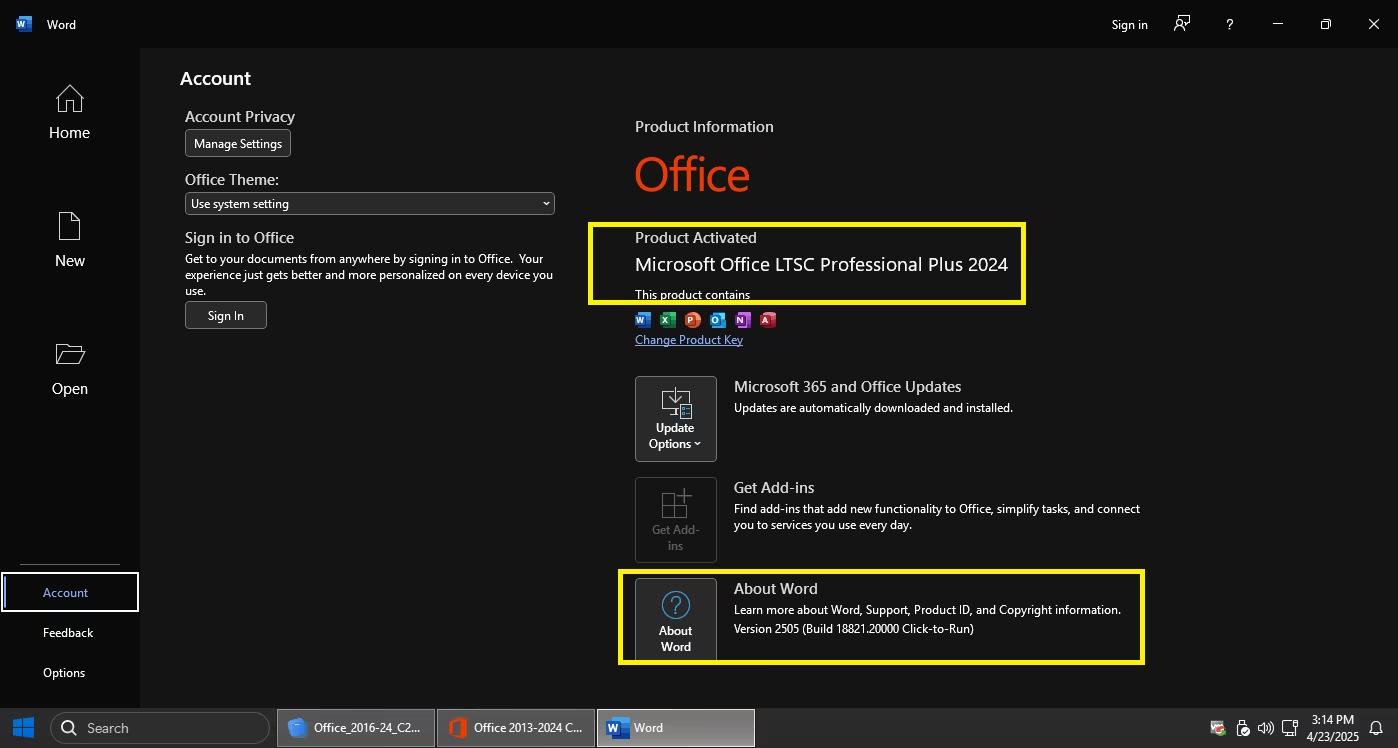
Task: Click the Word icon in the product list
Action: tap(643, 320)
